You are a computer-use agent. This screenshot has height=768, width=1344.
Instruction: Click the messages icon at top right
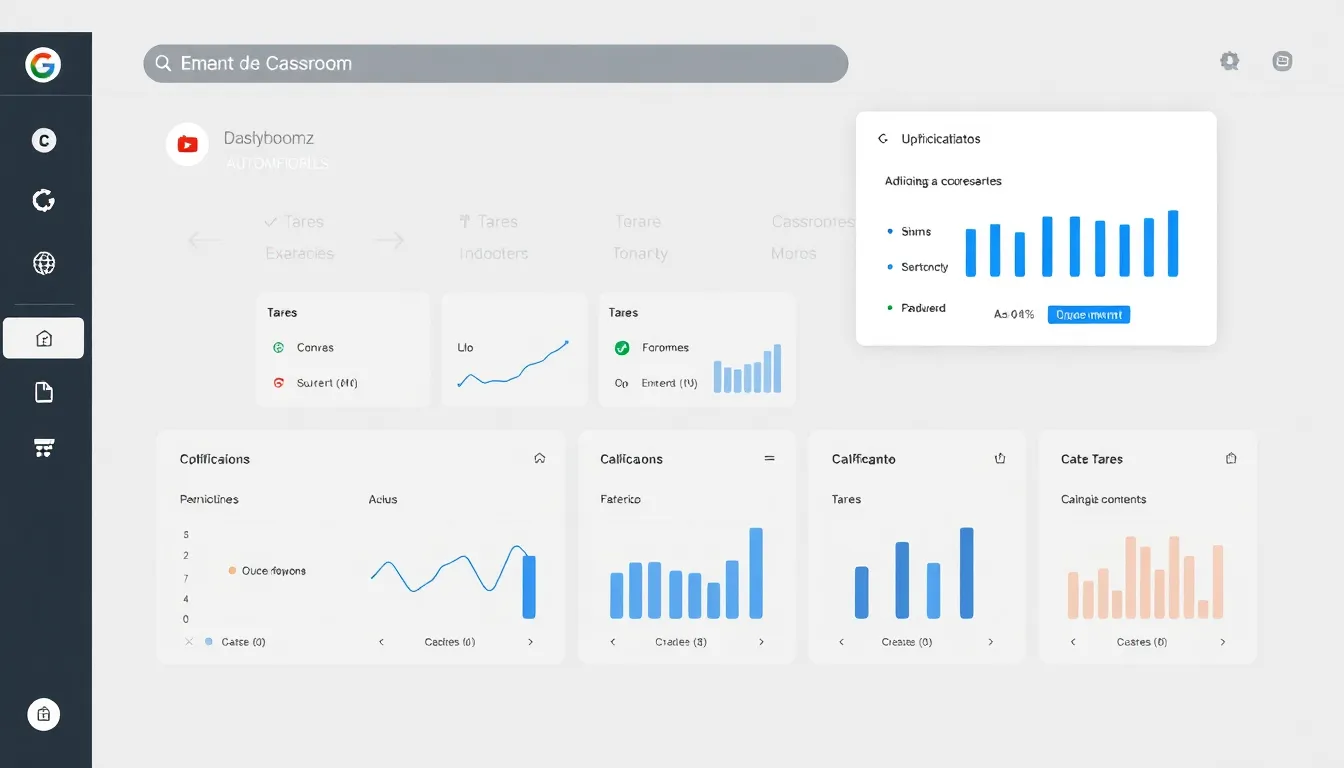point(1282,61)
